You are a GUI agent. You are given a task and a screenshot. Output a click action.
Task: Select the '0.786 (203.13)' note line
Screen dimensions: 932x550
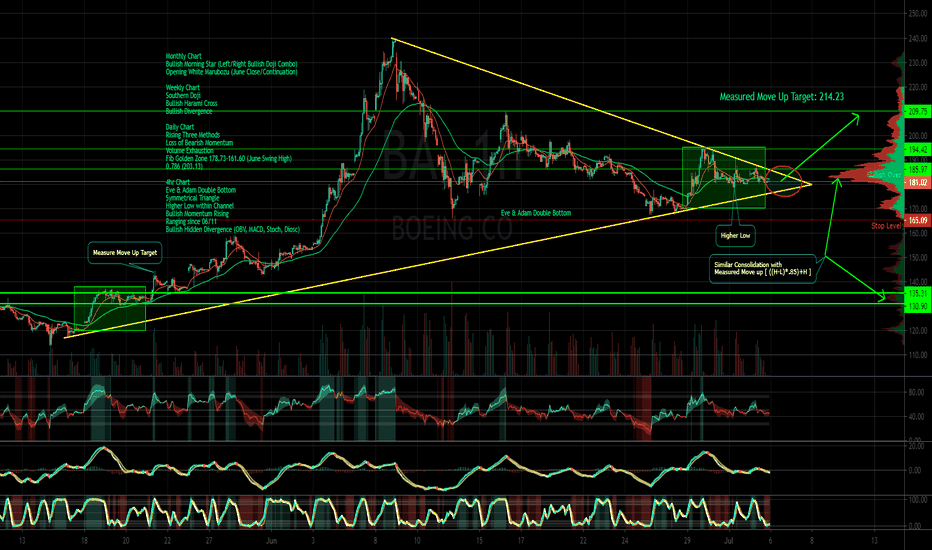[184, 166]
